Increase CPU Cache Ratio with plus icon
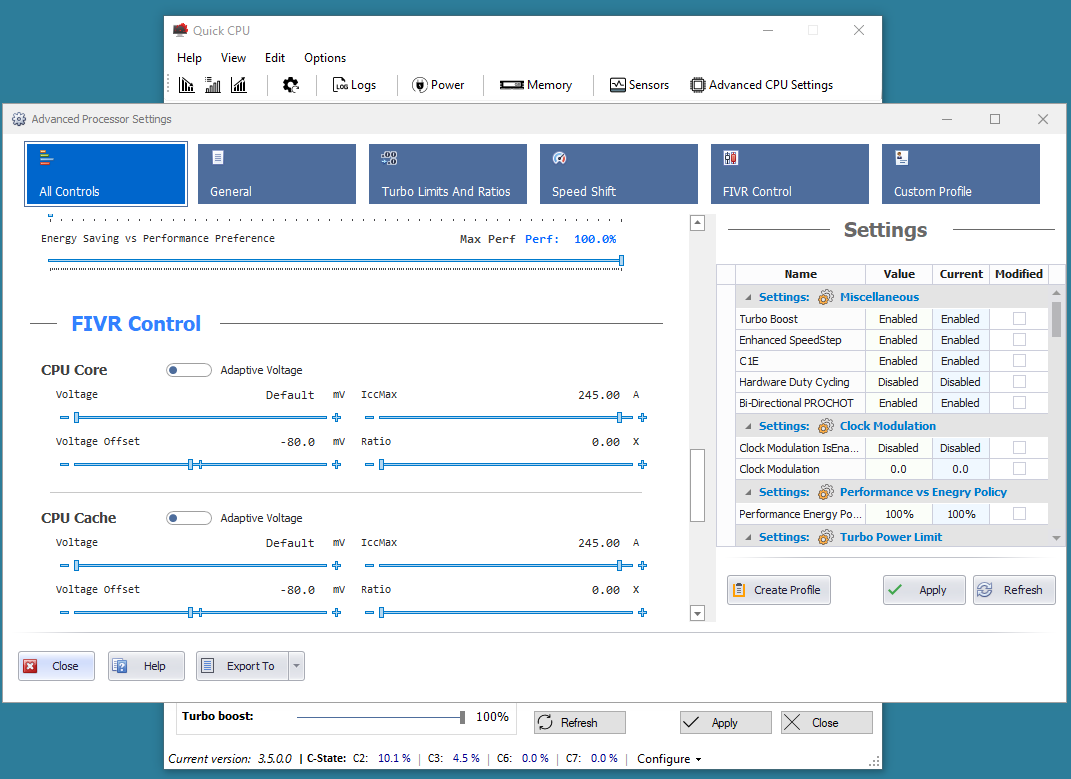 642,613
